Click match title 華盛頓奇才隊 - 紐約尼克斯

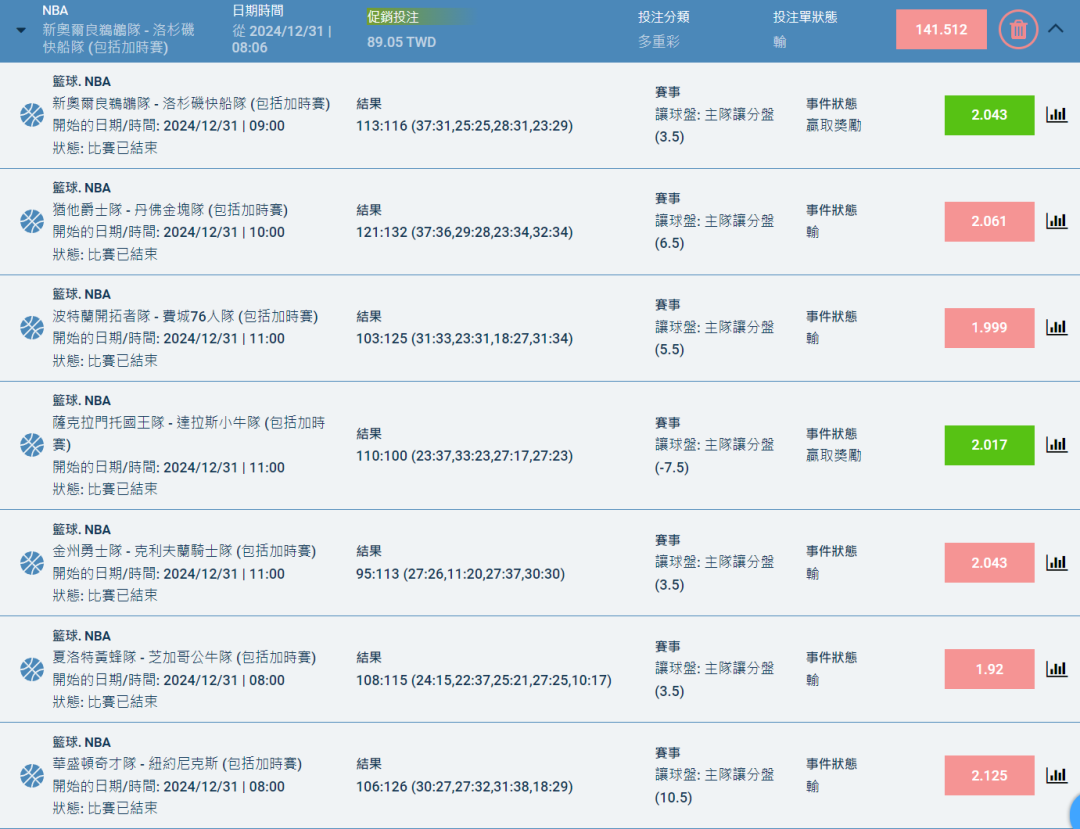pos(177,764)
